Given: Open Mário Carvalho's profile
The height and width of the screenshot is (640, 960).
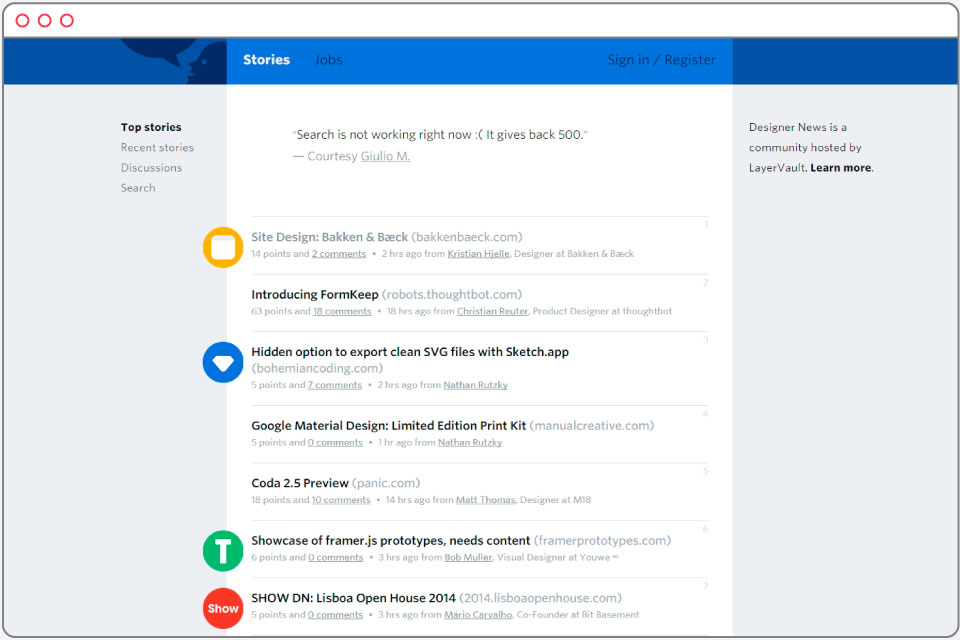Looking at the screenshot, I should [478, 615].
